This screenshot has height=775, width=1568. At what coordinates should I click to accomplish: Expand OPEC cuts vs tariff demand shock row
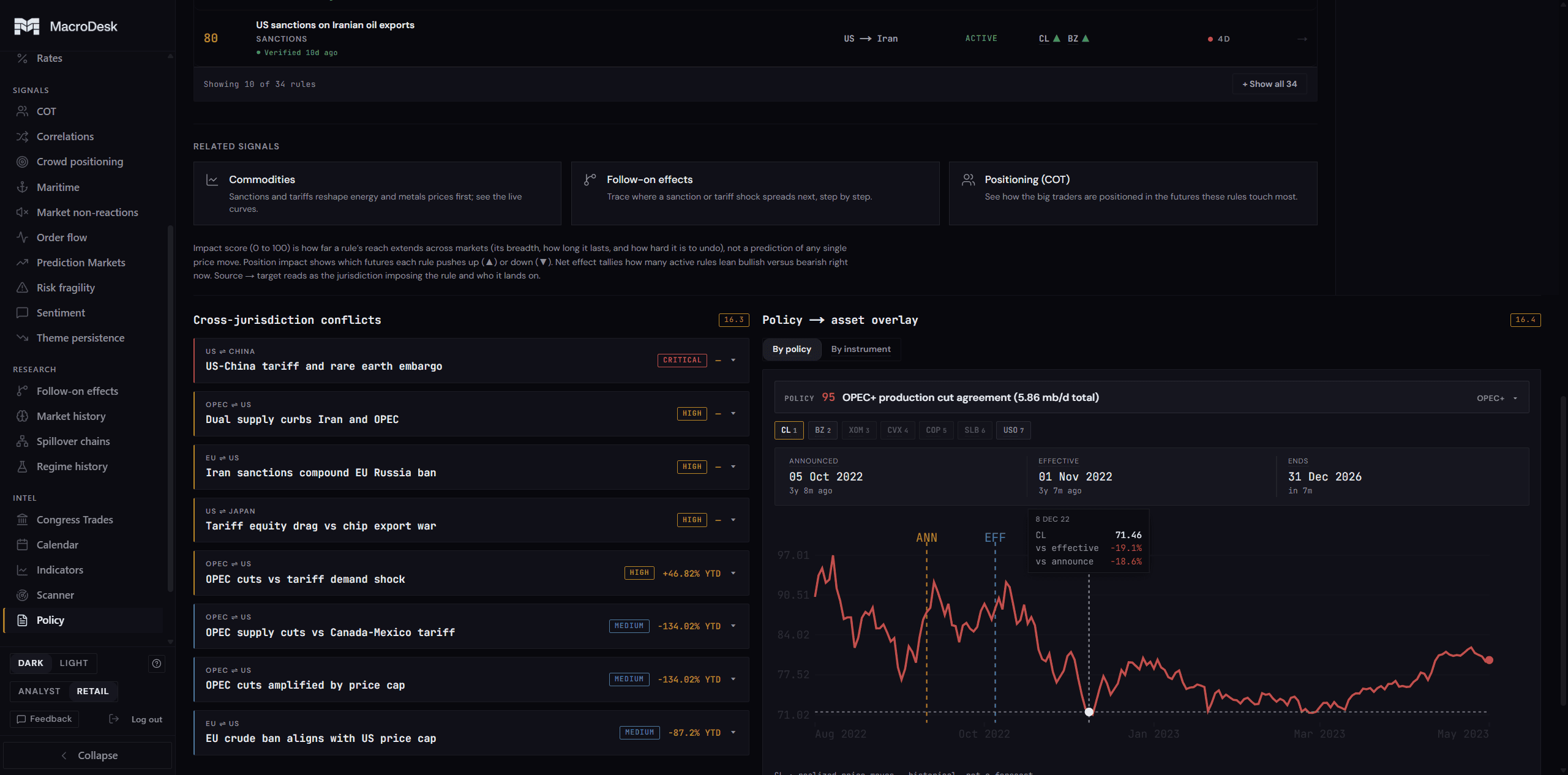click(x=733, y=574)
